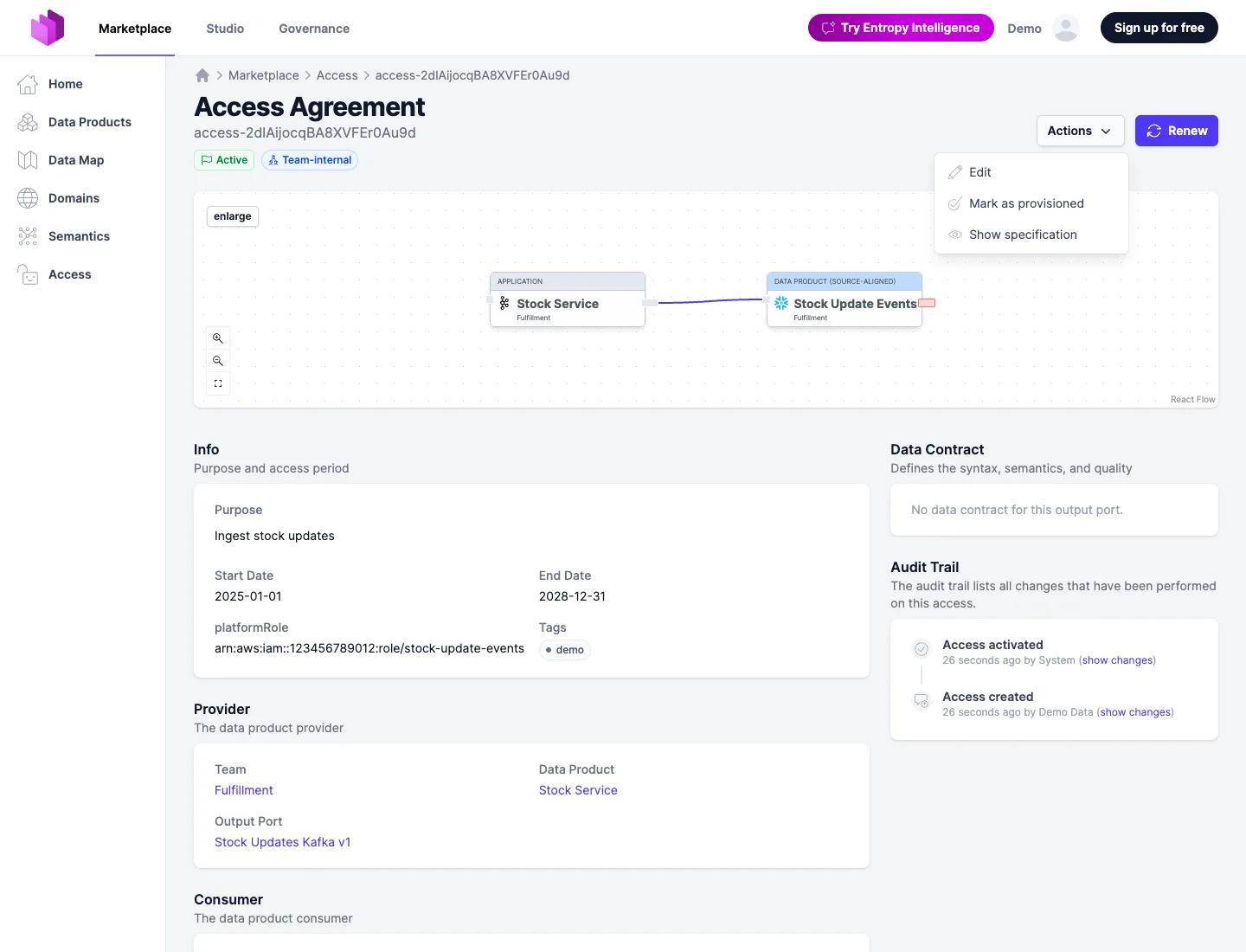1246x952 pixels.
Task: Click Home label in sidebar
Action: pos(66,84)
